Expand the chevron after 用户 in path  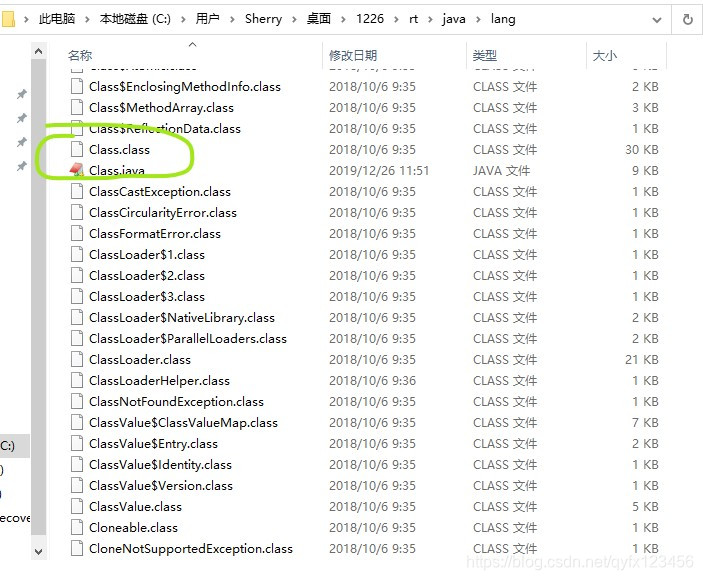tap(232, 19)
